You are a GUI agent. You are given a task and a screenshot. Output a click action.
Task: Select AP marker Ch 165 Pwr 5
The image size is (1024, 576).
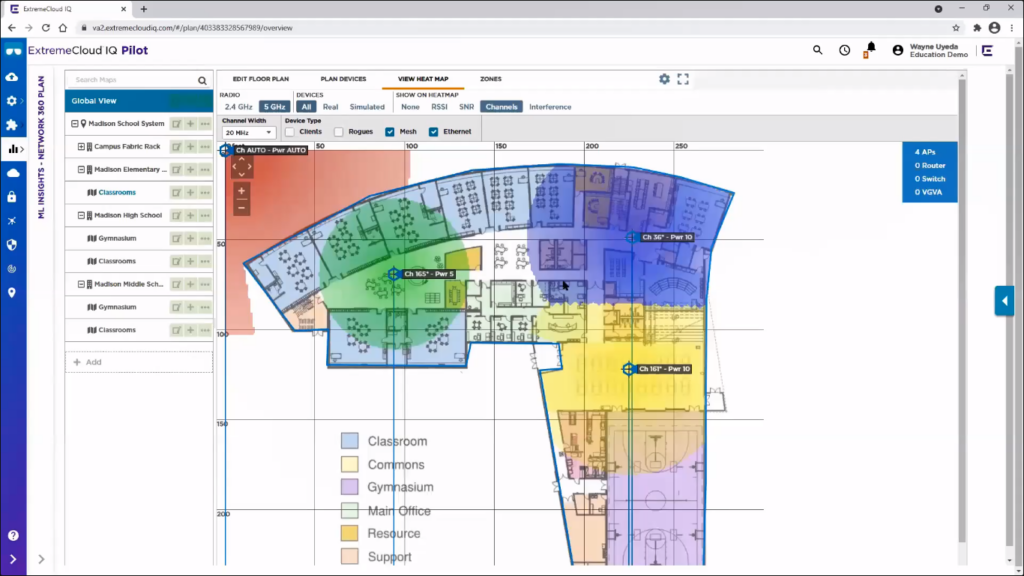click(x=393, y=274)
